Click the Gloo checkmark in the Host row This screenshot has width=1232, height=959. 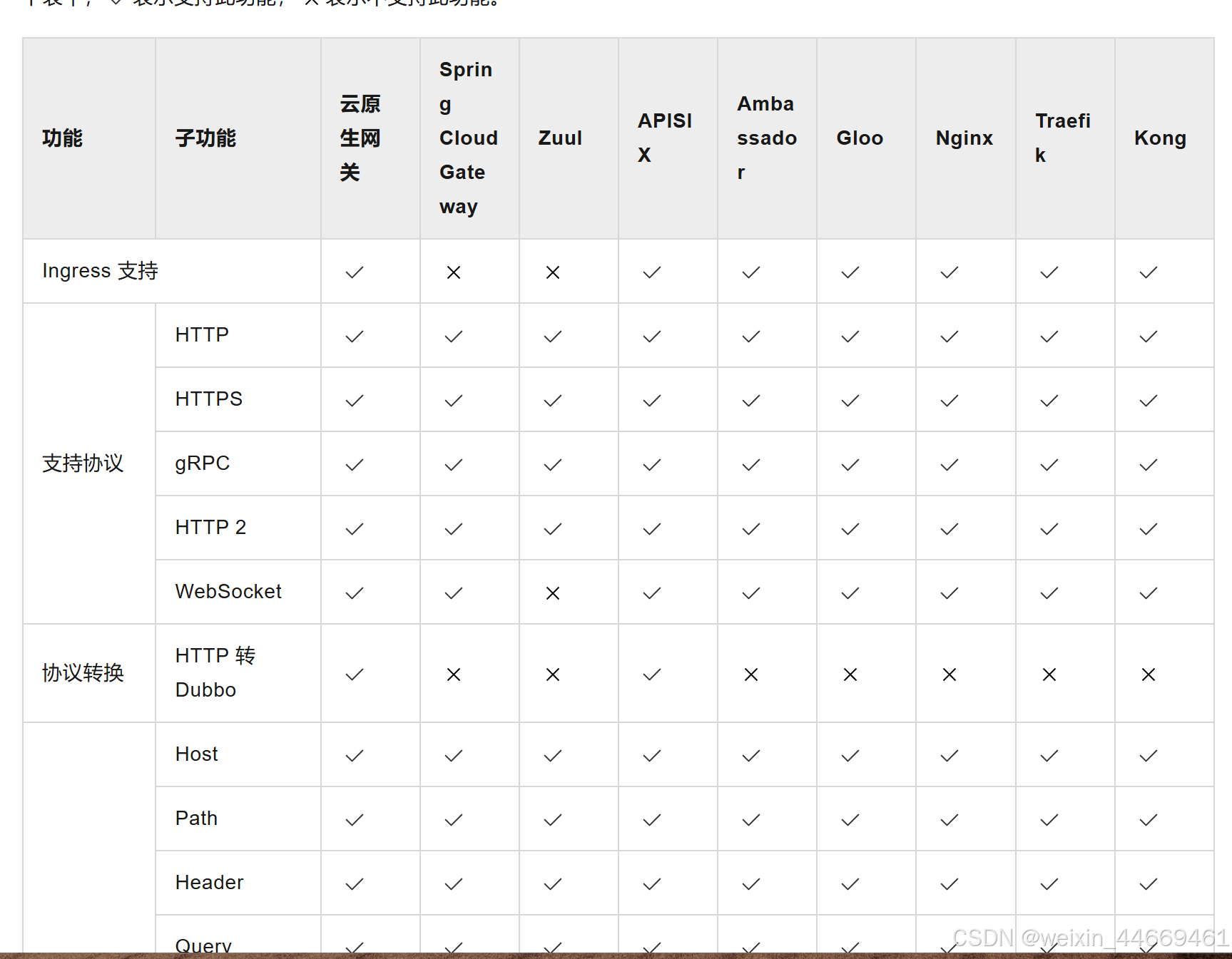pyautogui.click(x=850, y=756)
